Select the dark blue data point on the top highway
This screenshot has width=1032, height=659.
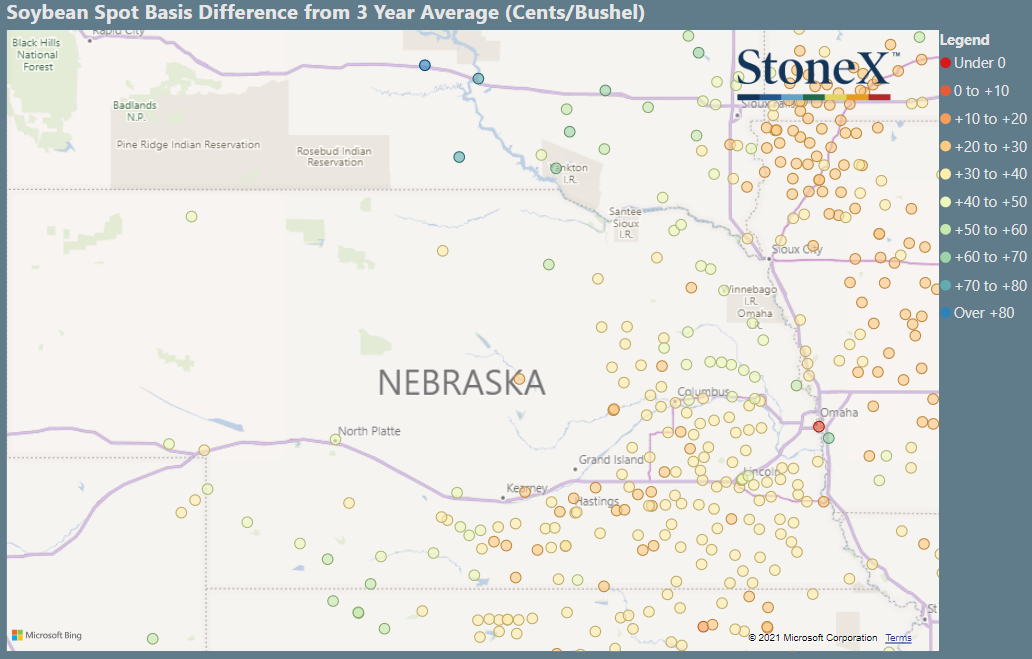tap(425, 65)
